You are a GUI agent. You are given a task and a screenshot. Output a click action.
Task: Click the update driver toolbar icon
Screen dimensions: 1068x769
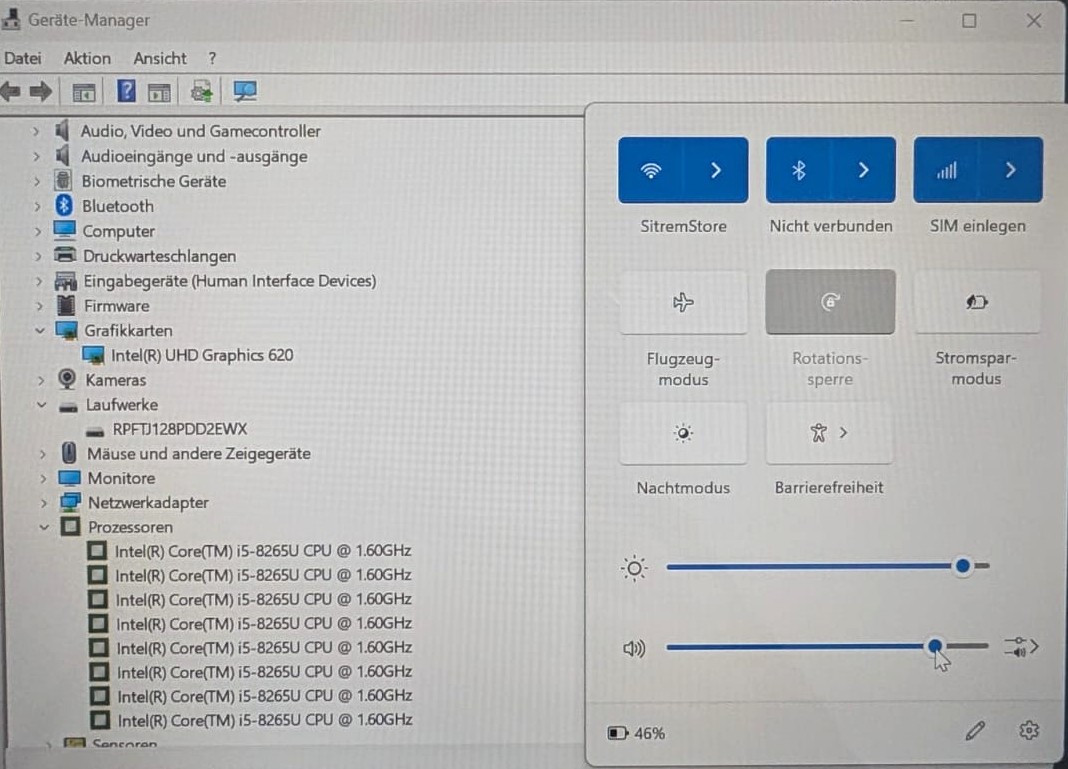[202, 91]
